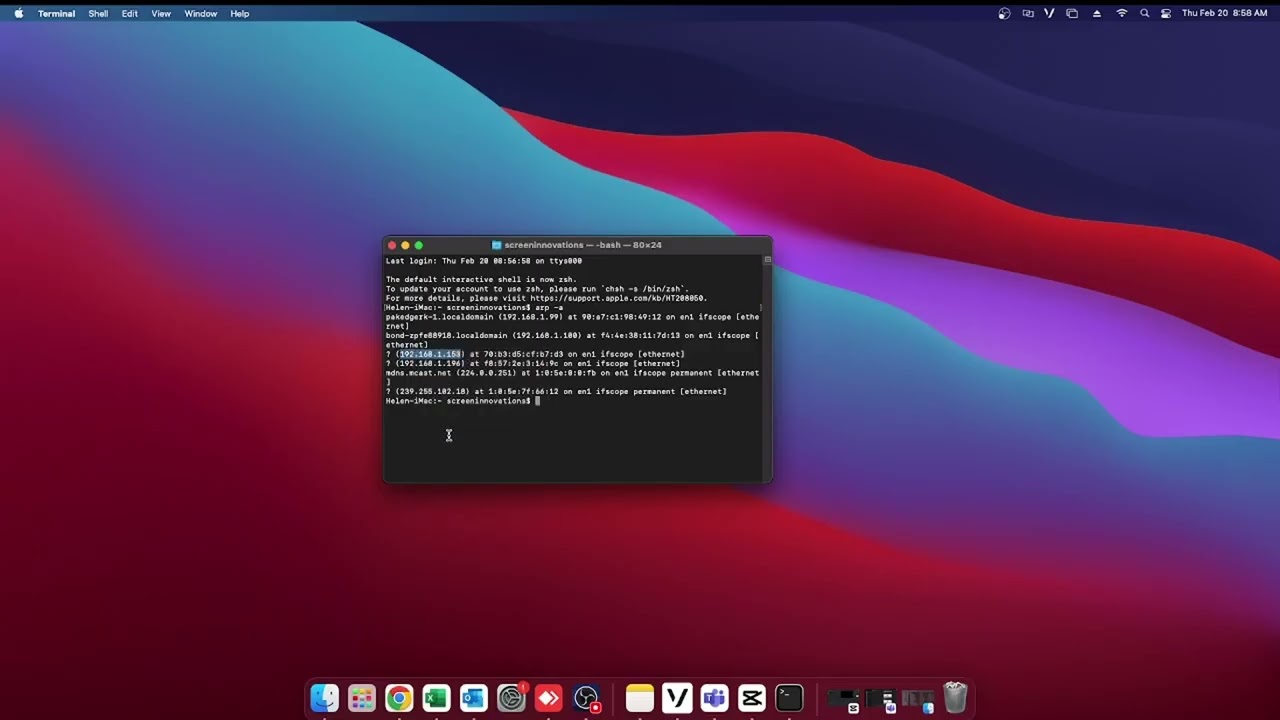Open Microsoft Teams from the Dock
The width and height of the screenshot is (1280, 720).
pos(714,697)
